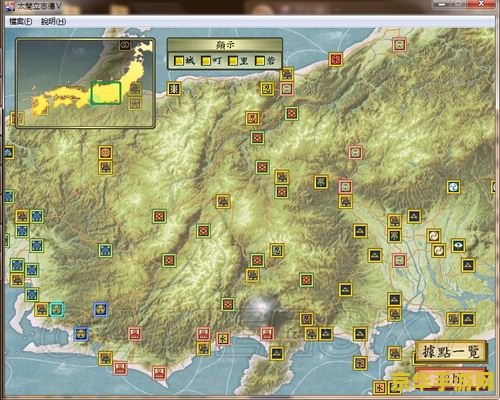The image size is (500, 400).
Task: Select blue-bordered crest on the southwest coastline
Action: click(81, 334)
